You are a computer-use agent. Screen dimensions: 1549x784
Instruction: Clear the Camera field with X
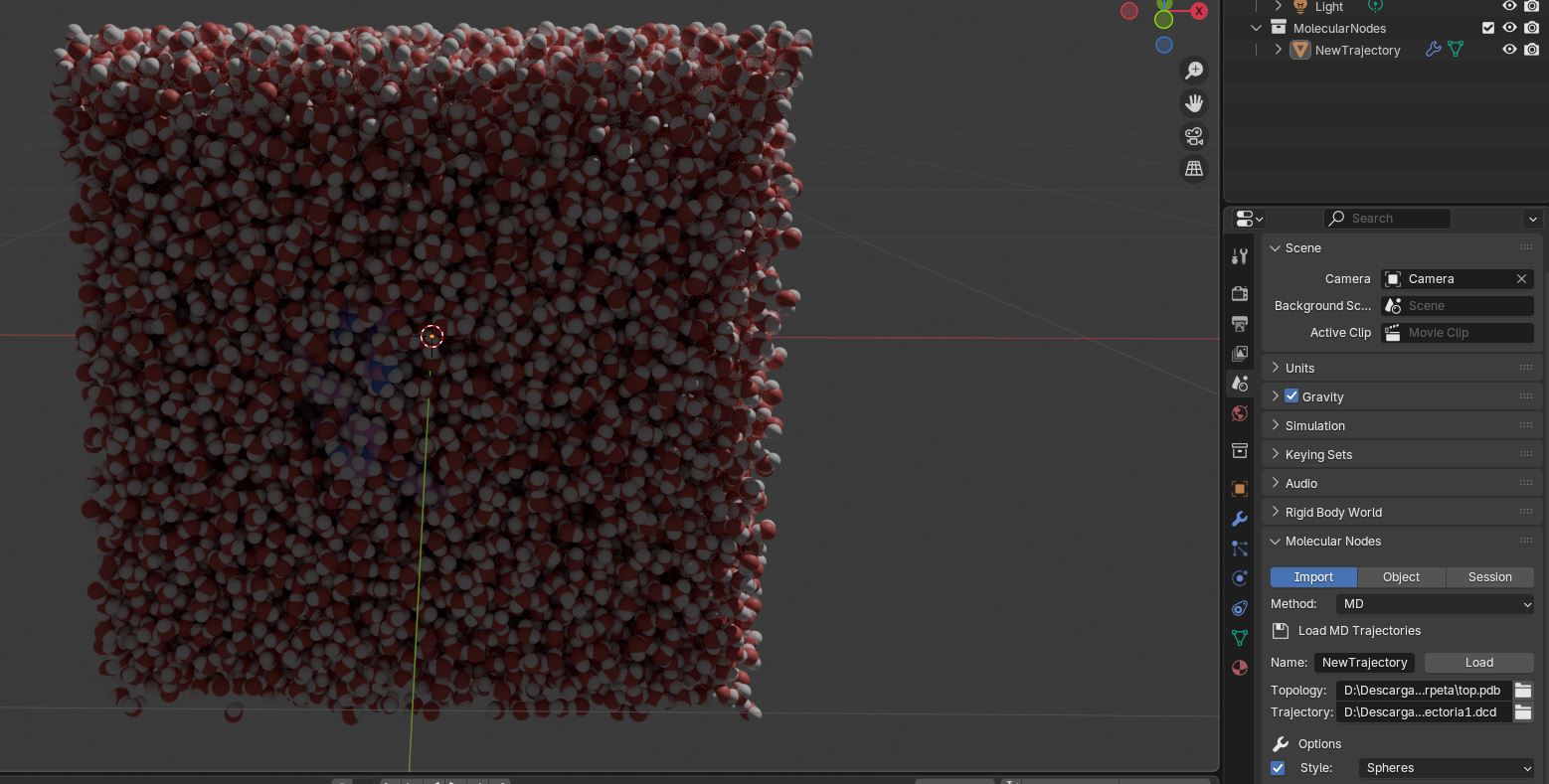point(1521,279)
